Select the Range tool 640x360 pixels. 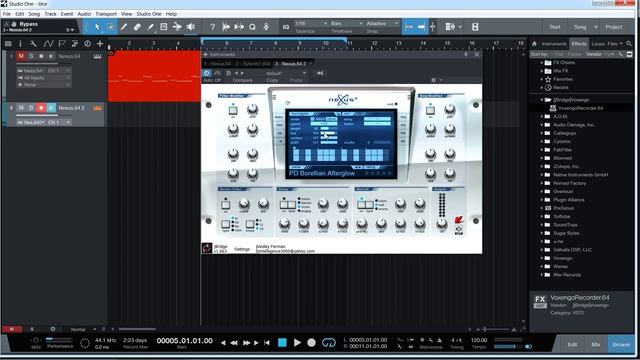[x=111, y=27]
